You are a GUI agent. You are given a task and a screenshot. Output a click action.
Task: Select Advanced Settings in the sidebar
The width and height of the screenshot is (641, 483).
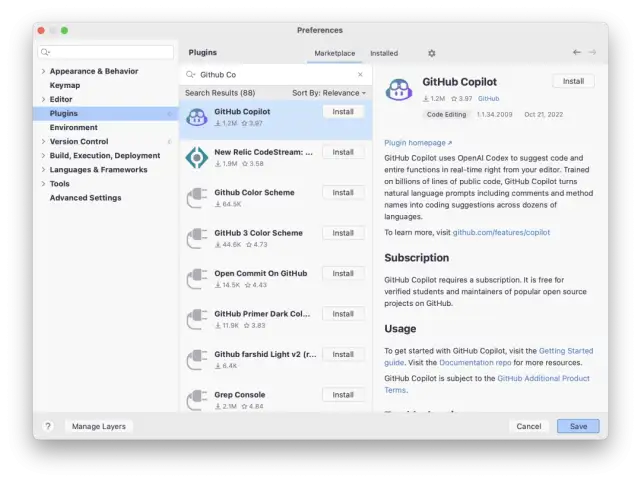click(85, 198)
